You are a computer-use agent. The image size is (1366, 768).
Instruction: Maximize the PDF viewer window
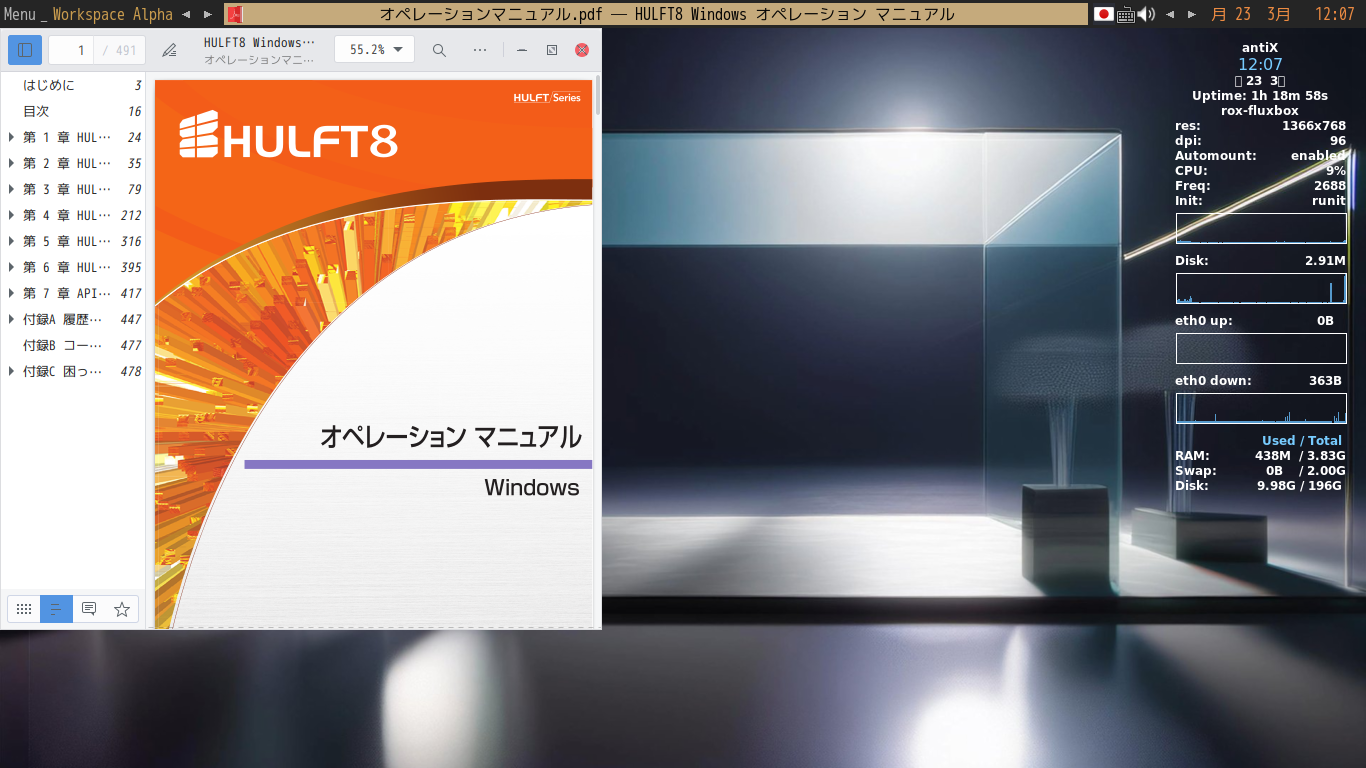pos(552,50)
